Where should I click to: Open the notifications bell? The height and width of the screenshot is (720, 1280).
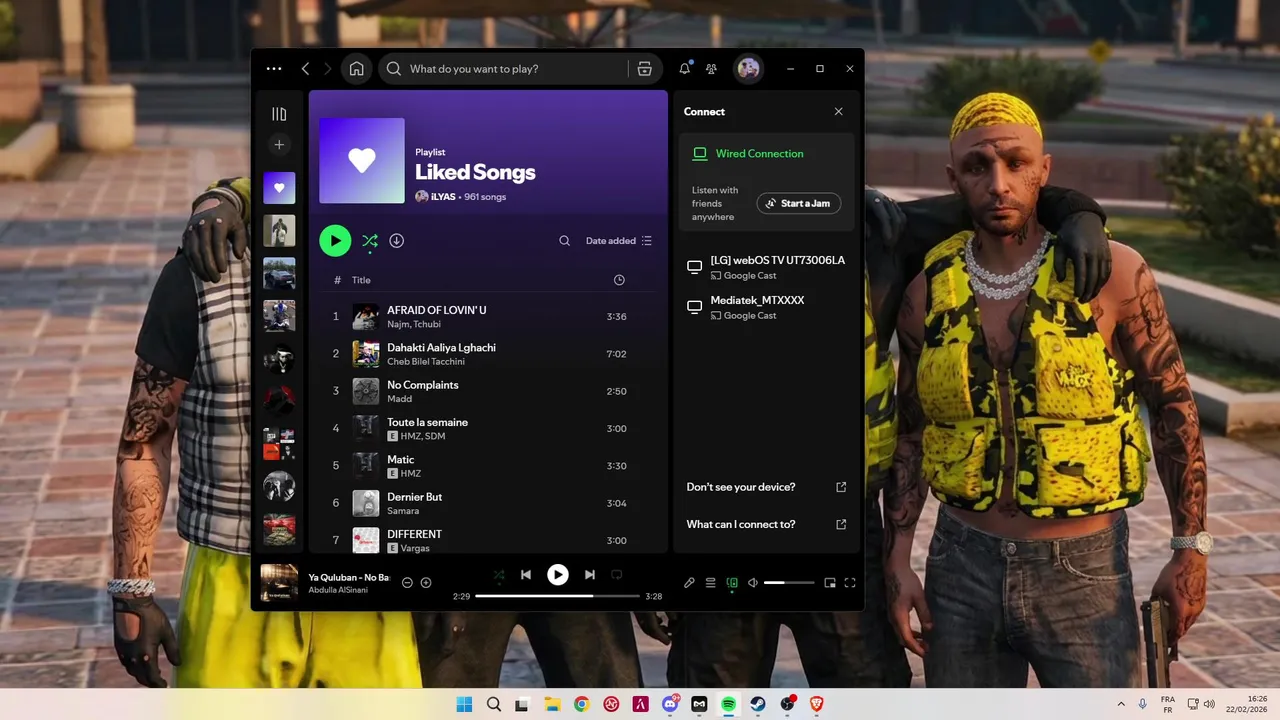pos(685,69)
